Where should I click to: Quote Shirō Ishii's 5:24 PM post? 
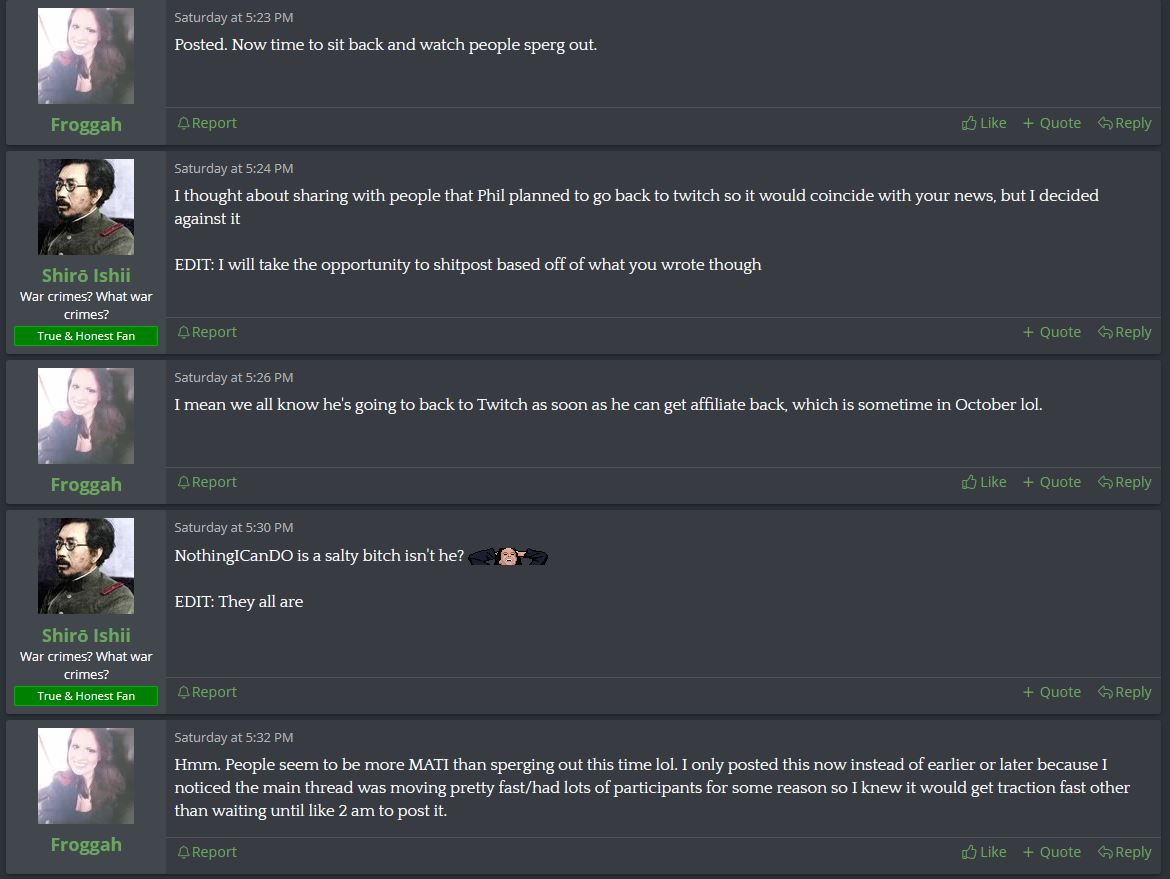pos(1051,332)
